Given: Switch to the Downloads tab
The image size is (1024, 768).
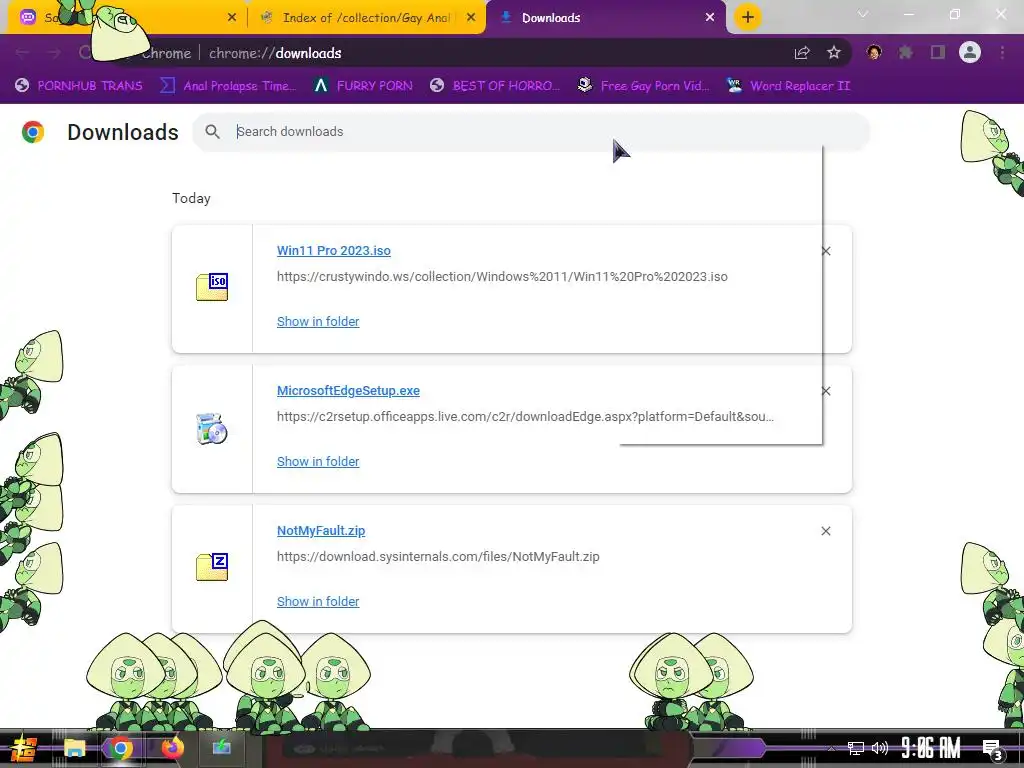Looking at the screenshot, I should pyautogui.click(x=606, y=18).
